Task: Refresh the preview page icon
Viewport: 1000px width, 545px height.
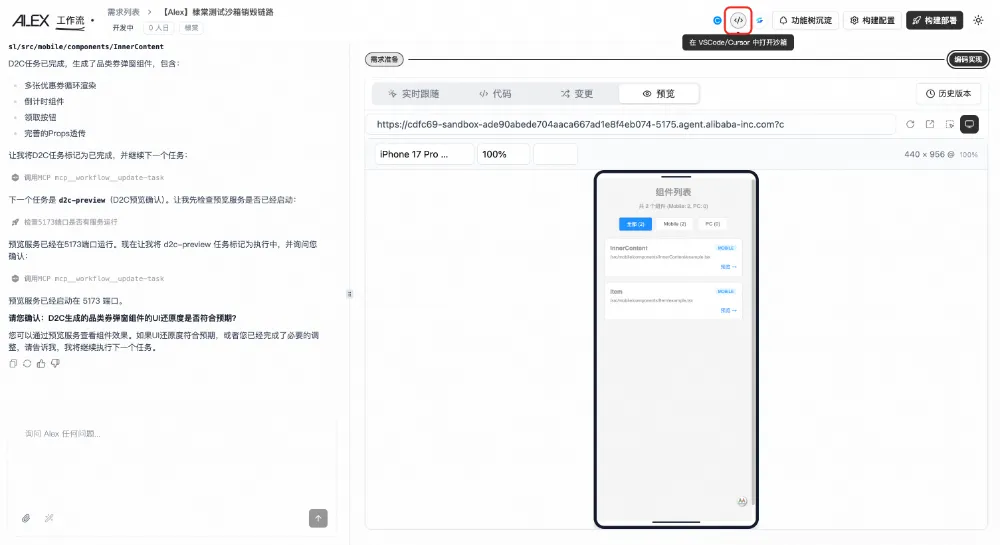Action: (910, 124)
